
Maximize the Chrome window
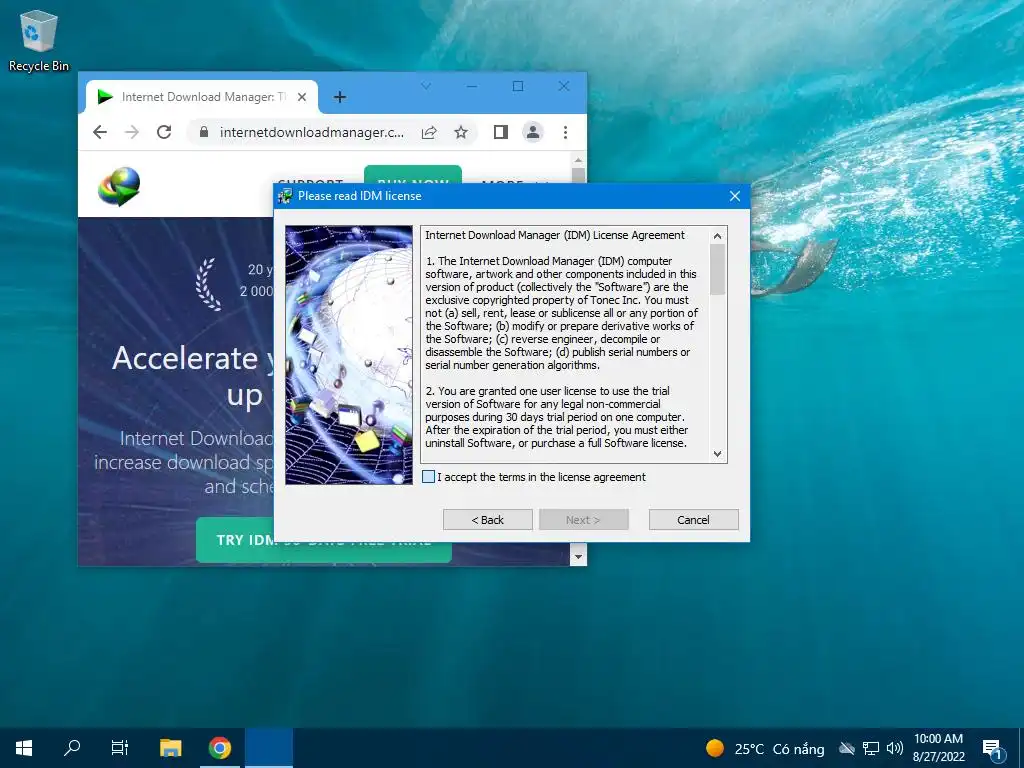[x=518, y=86]
